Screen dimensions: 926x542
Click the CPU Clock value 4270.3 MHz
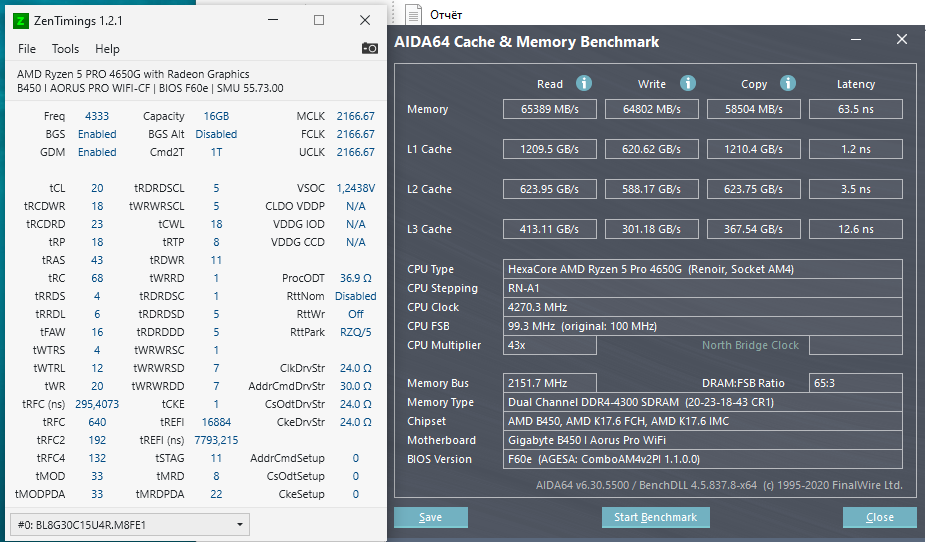click(x=703, y=307)
